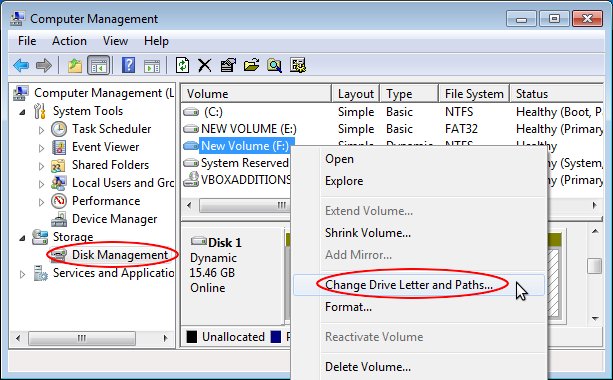Click the File System column header
The width and height of the screenshot is (613, 380).
474,94
